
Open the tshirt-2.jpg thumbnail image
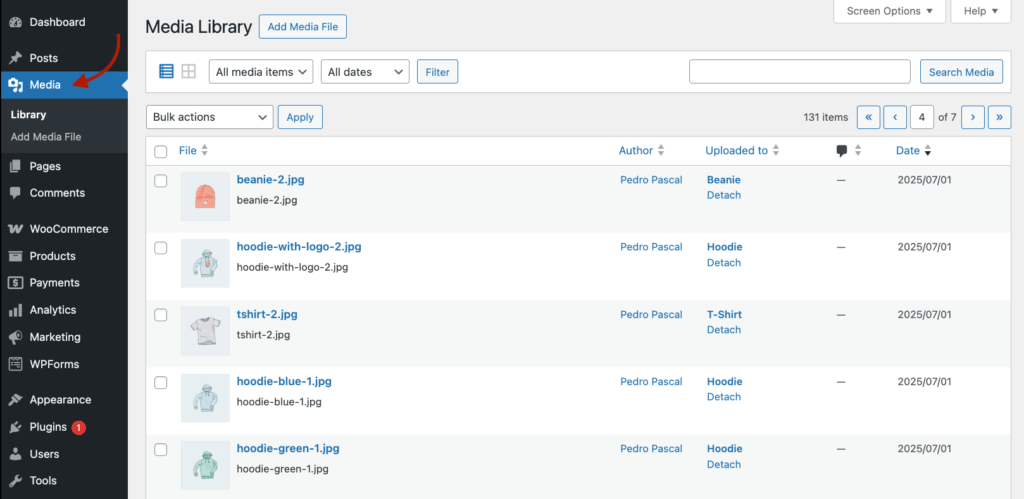(x=205, y=330)
